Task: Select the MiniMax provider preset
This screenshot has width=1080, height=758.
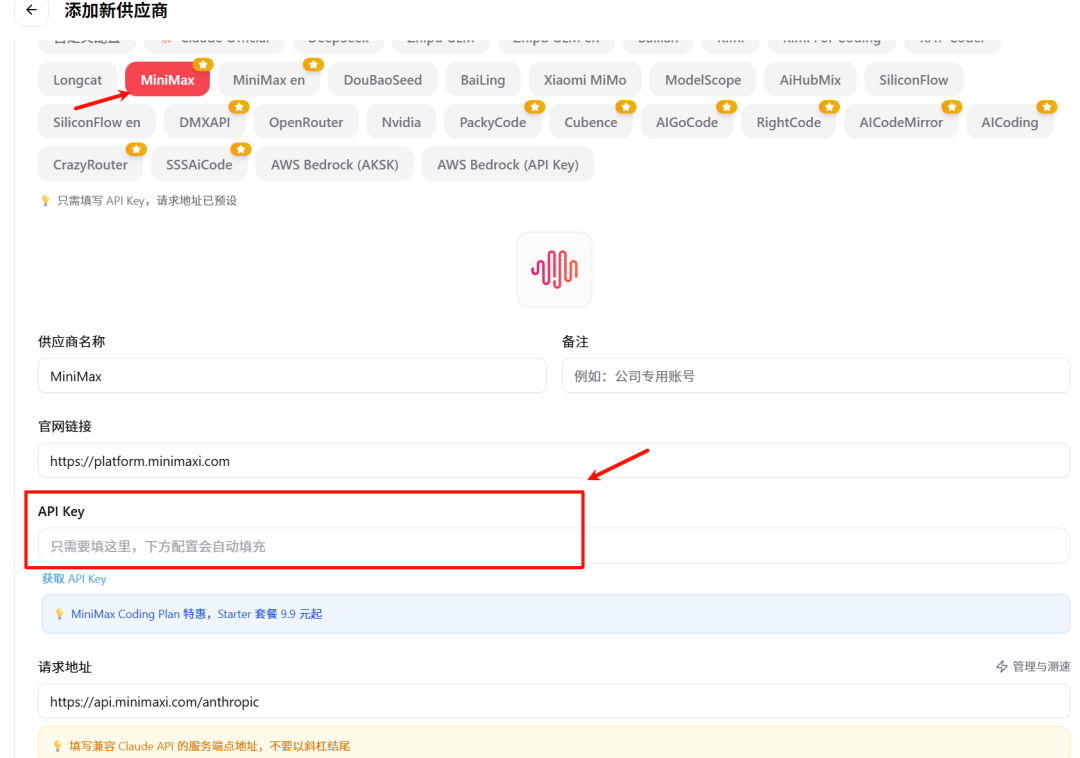Action: coord(167,80)
